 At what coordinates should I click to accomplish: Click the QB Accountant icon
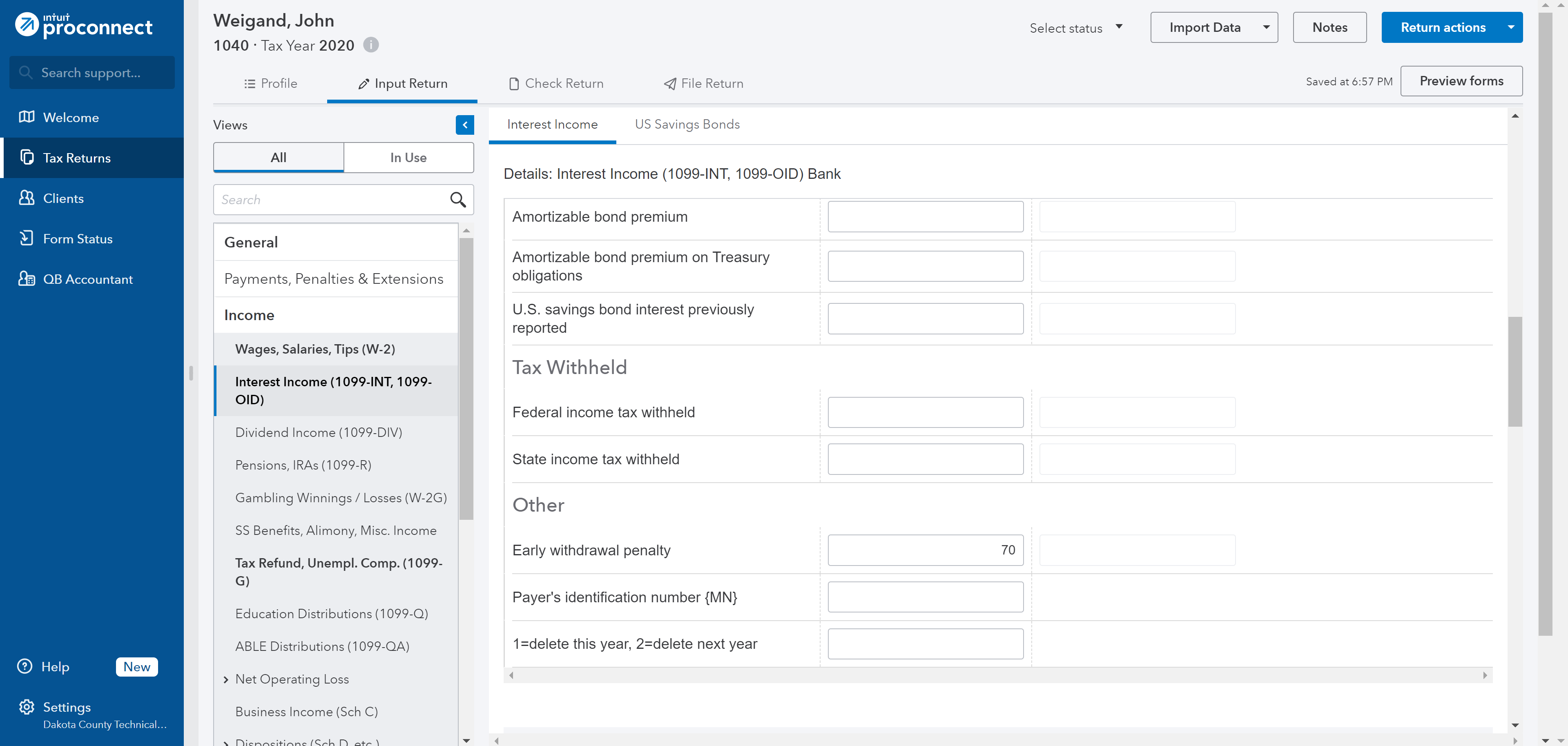[26, 279]
